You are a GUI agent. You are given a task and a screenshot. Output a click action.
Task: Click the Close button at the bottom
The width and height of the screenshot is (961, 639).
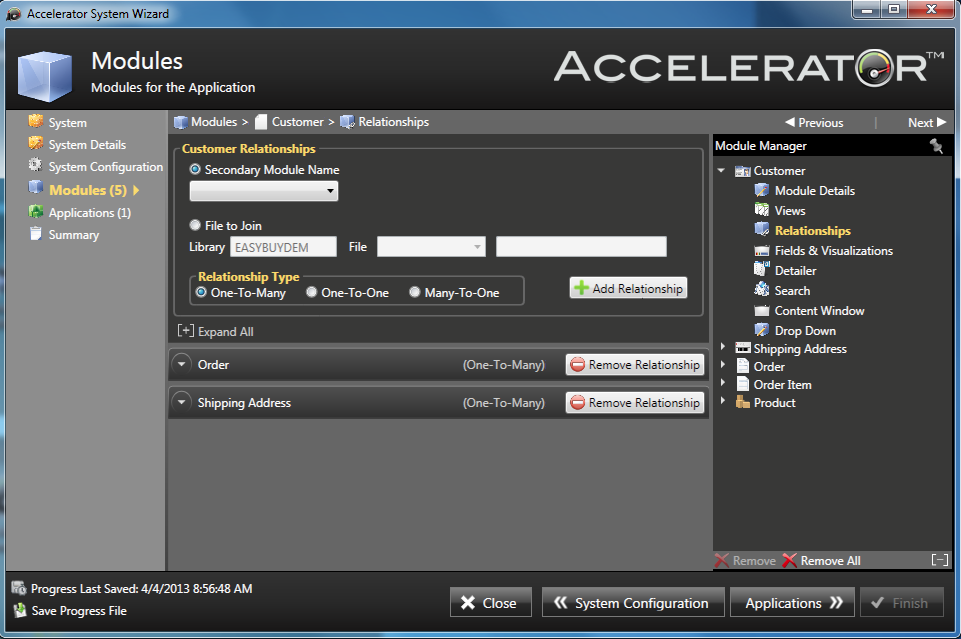click(490, 602)
